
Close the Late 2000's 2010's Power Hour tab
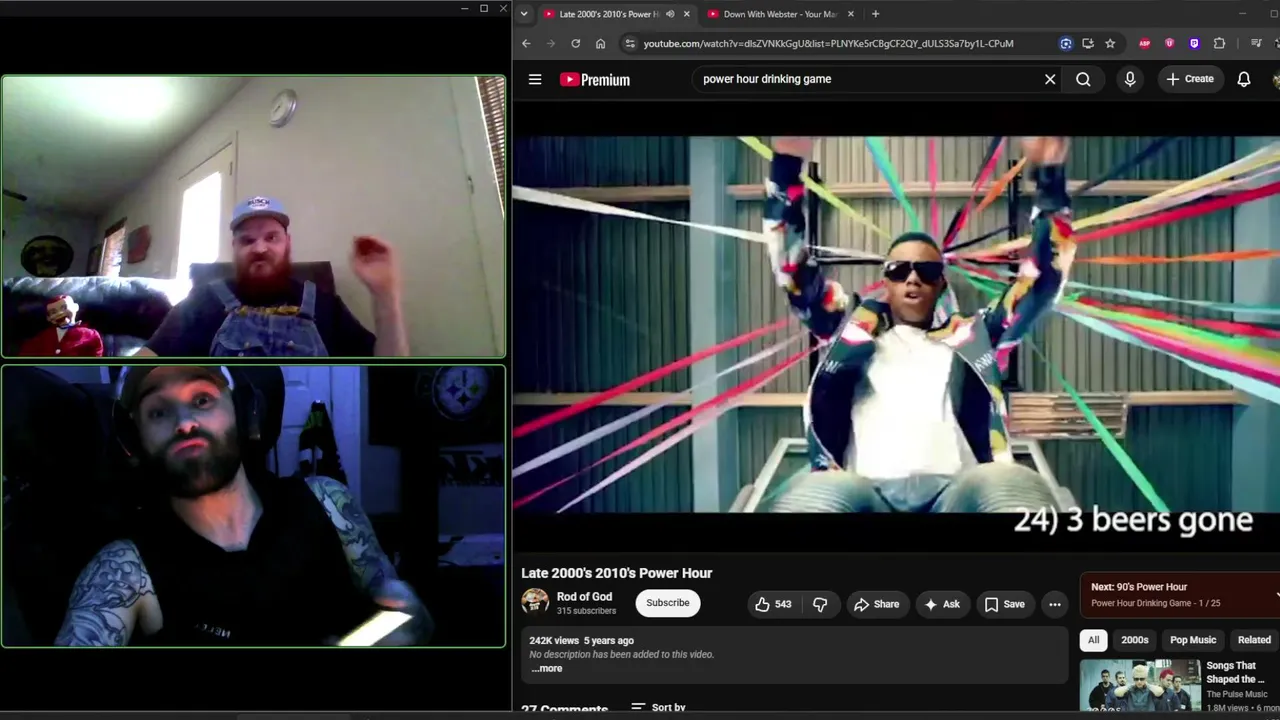tap(686, 14)
